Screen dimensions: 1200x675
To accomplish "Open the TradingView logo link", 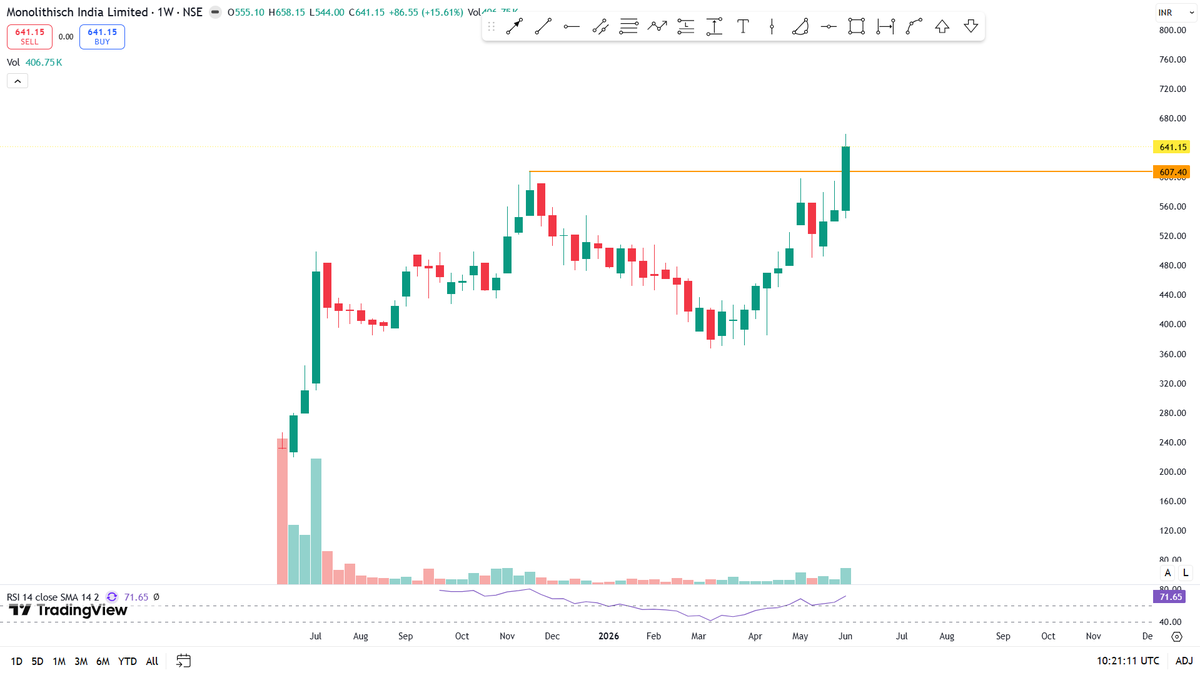I will (x=68, y=609).
